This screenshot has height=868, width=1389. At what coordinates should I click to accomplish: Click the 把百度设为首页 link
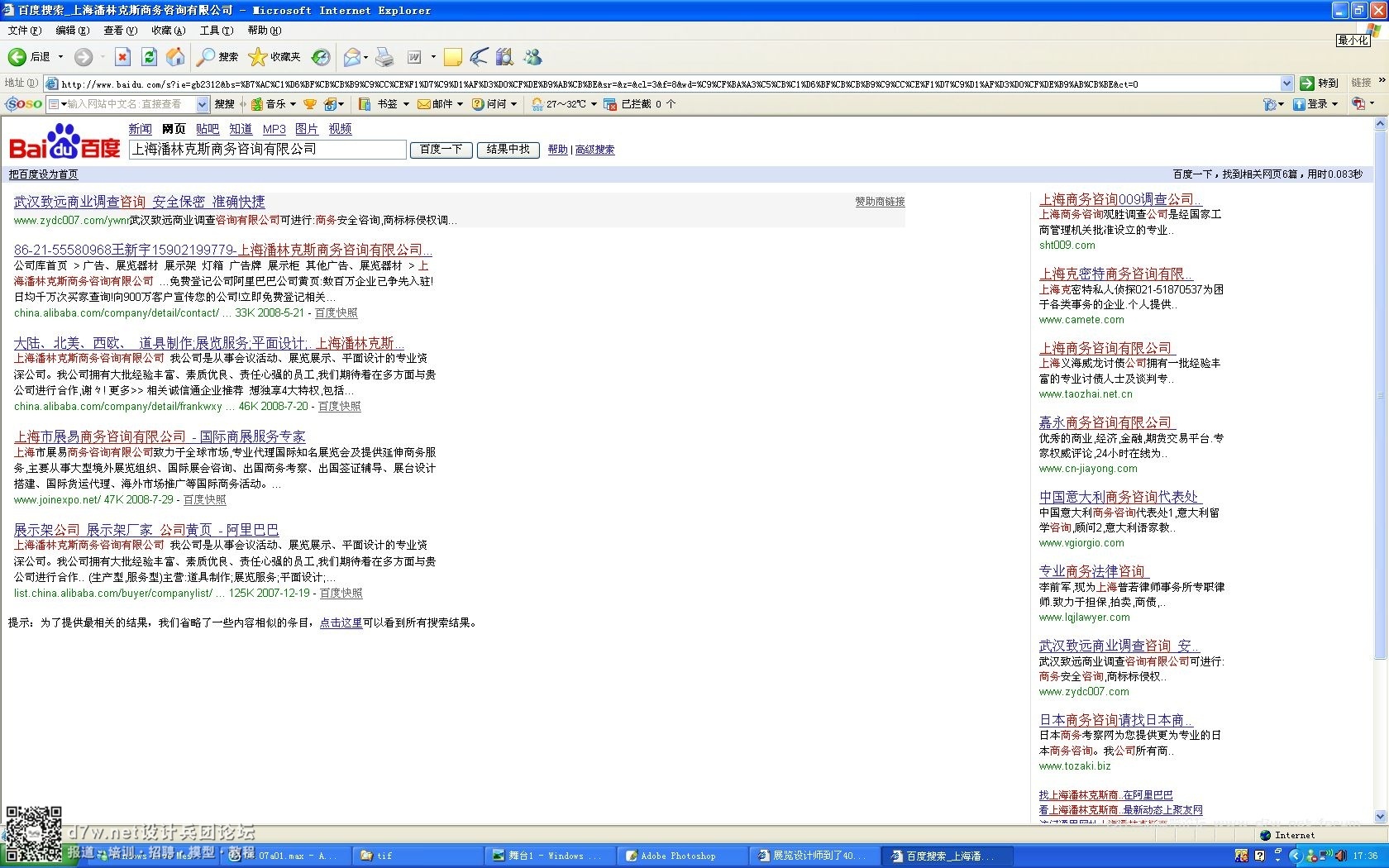coord(43,174)
